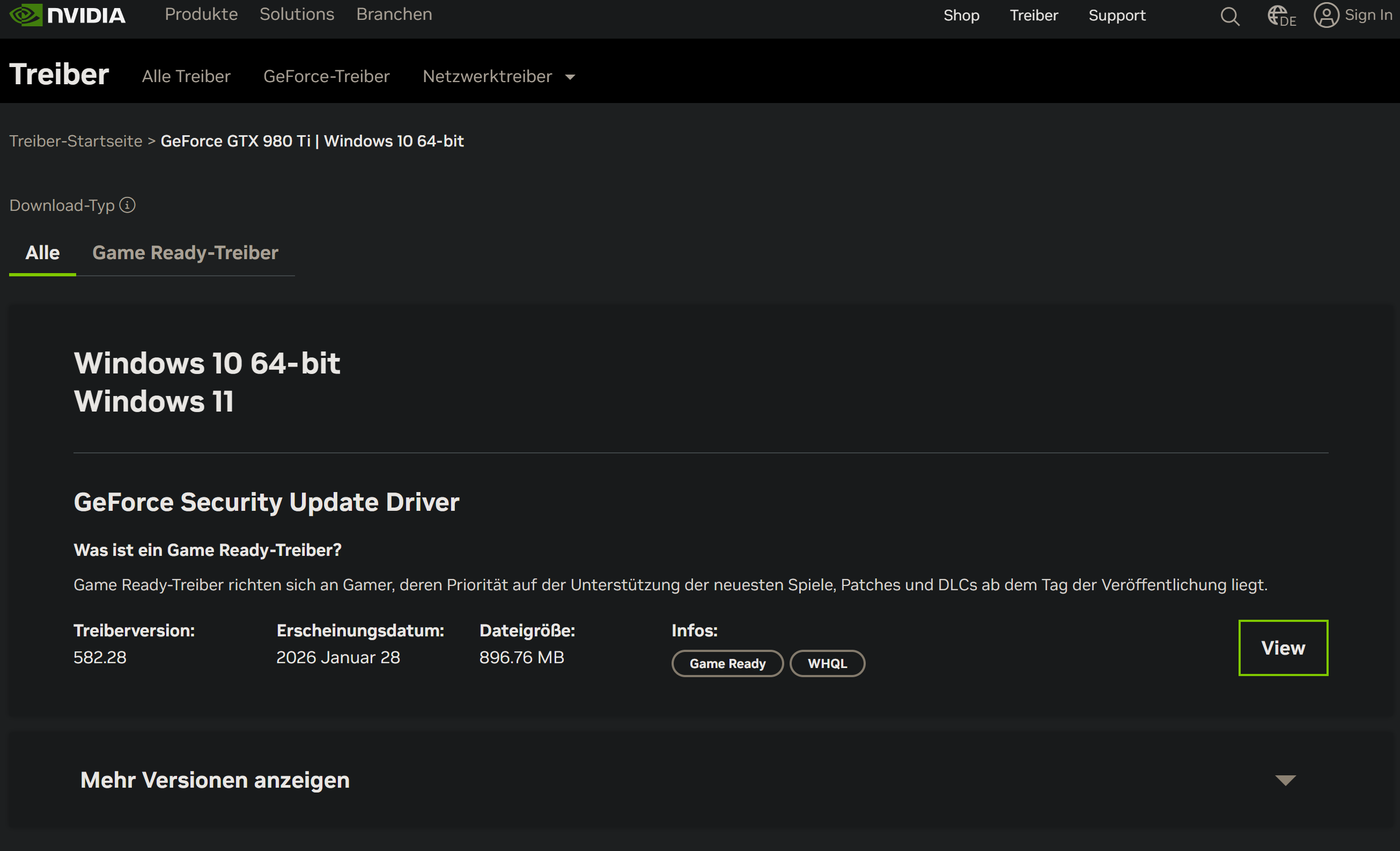
Task: Click the globe DE language icon
Action: [x=1281, y=16]
